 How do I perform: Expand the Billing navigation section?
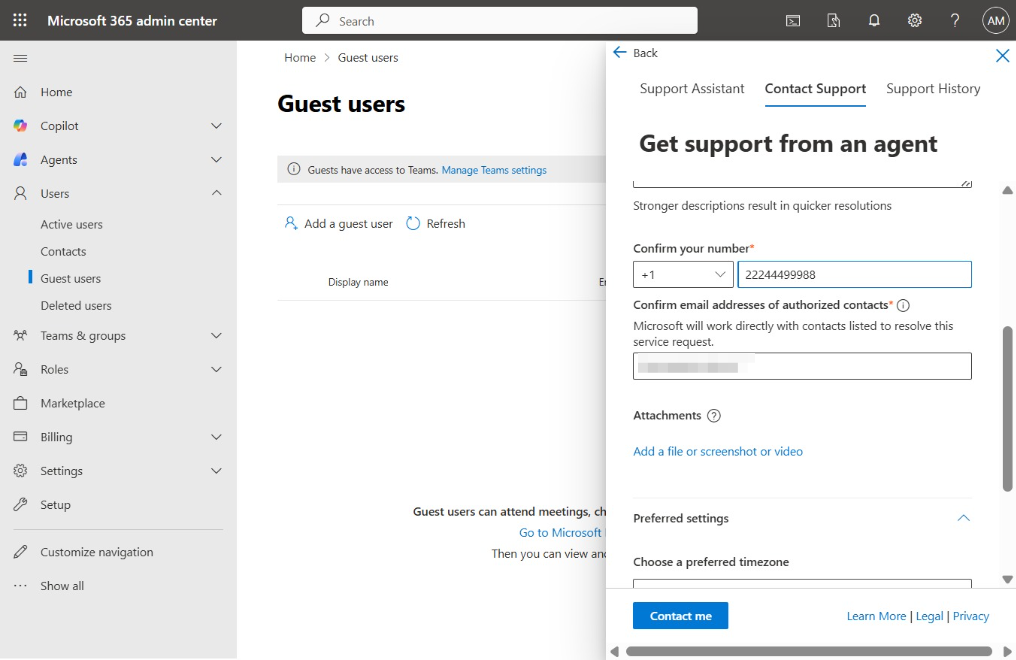tap(216, 437)
